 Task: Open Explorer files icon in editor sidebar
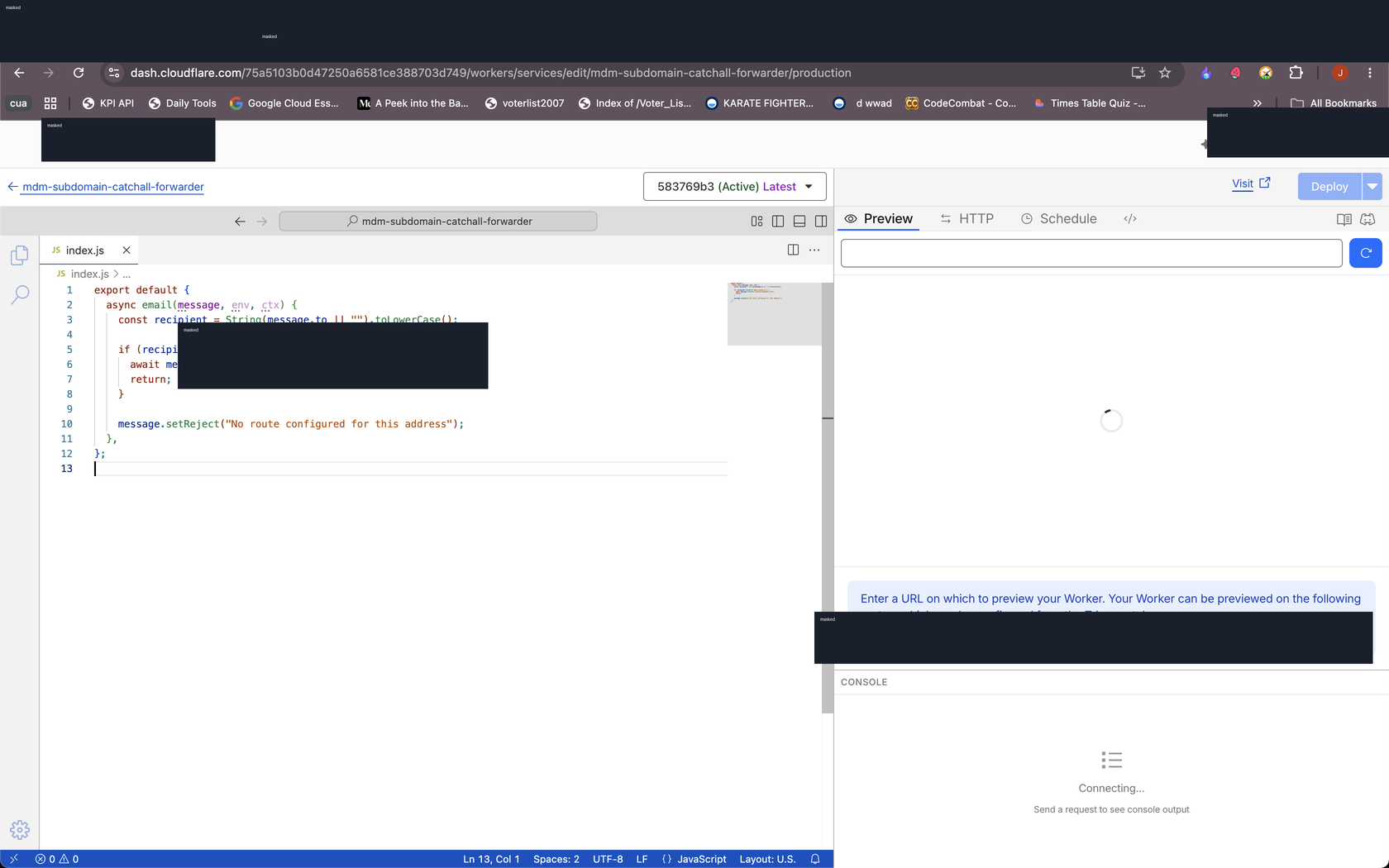(x=20, y=255)
